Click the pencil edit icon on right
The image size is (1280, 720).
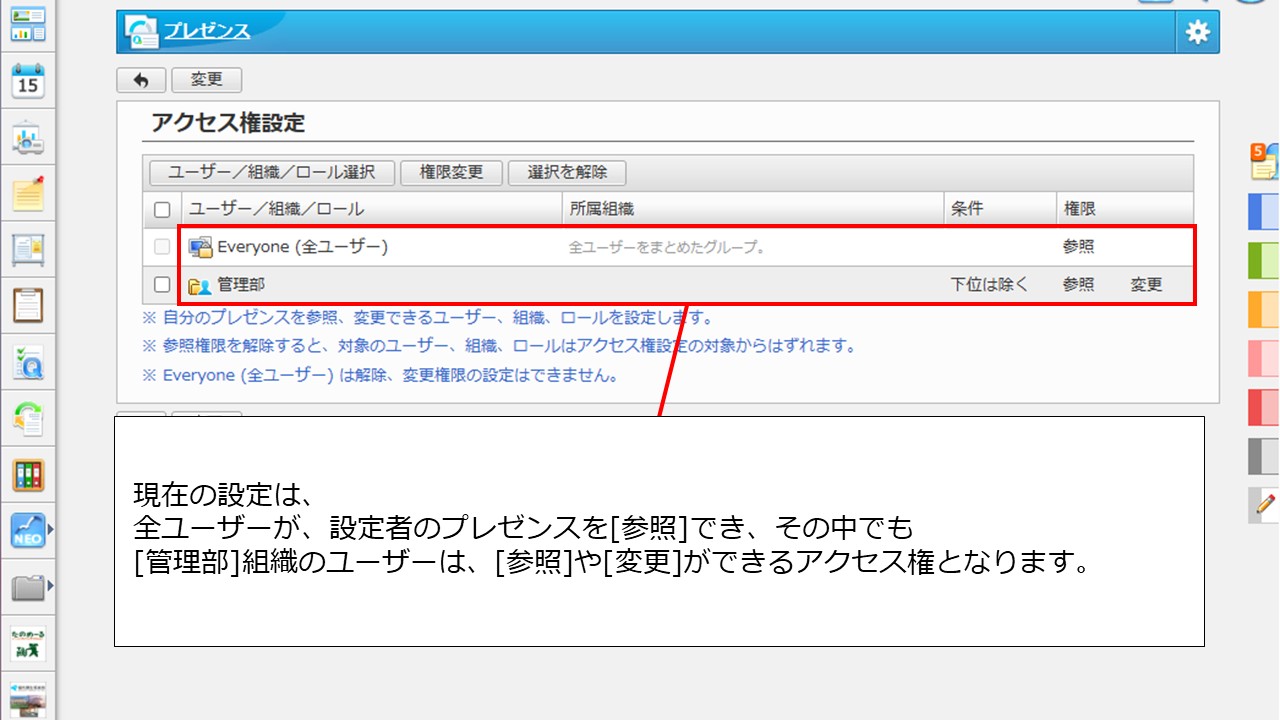pyautogui.click(x=1264, y=505)
